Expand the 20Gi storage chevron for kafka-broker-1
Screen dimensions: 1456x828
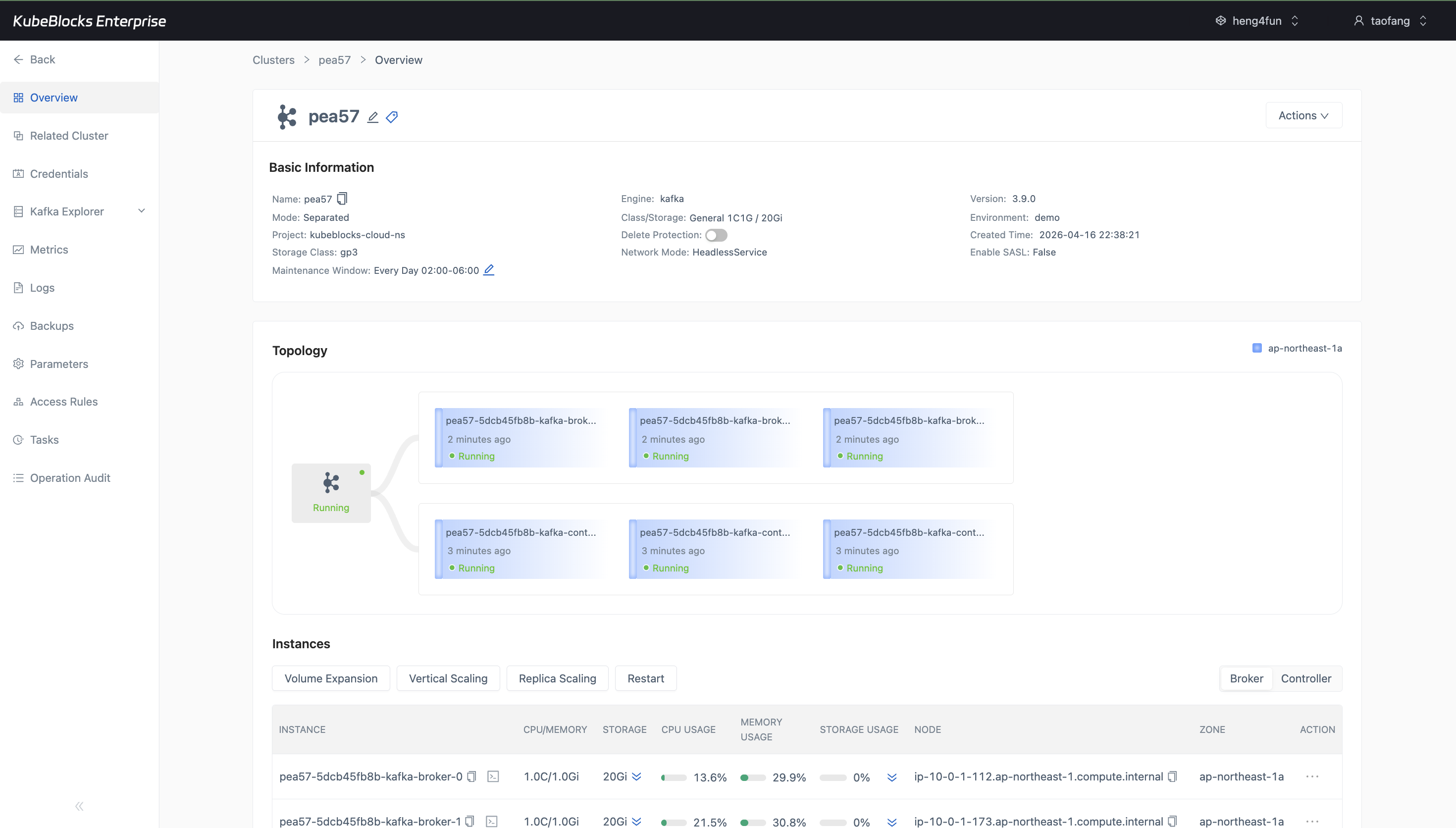[x=637, y=822]
